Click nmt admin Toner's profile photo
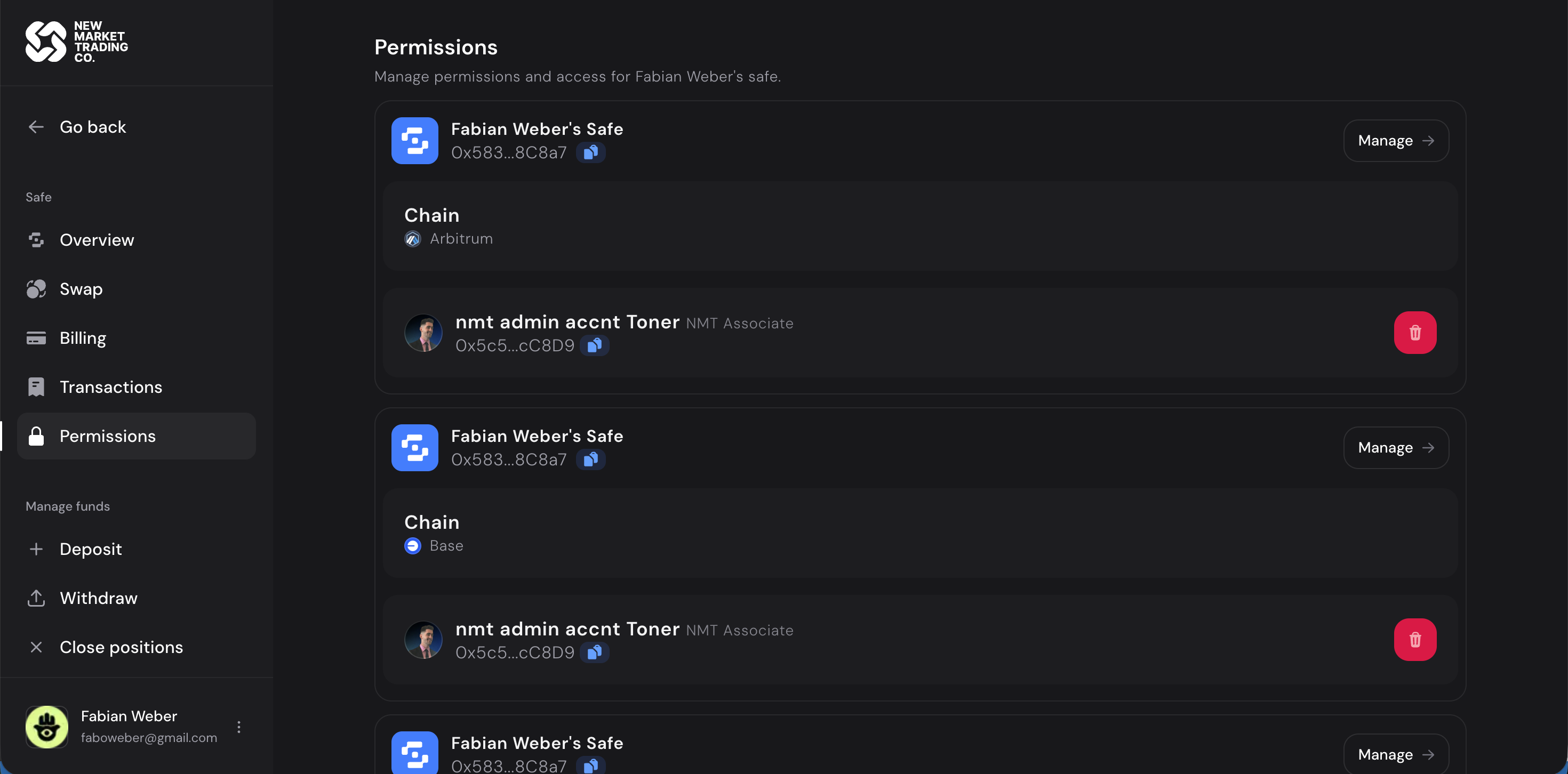This screenshot has height=774, width=1568. [x=423, y=332]
